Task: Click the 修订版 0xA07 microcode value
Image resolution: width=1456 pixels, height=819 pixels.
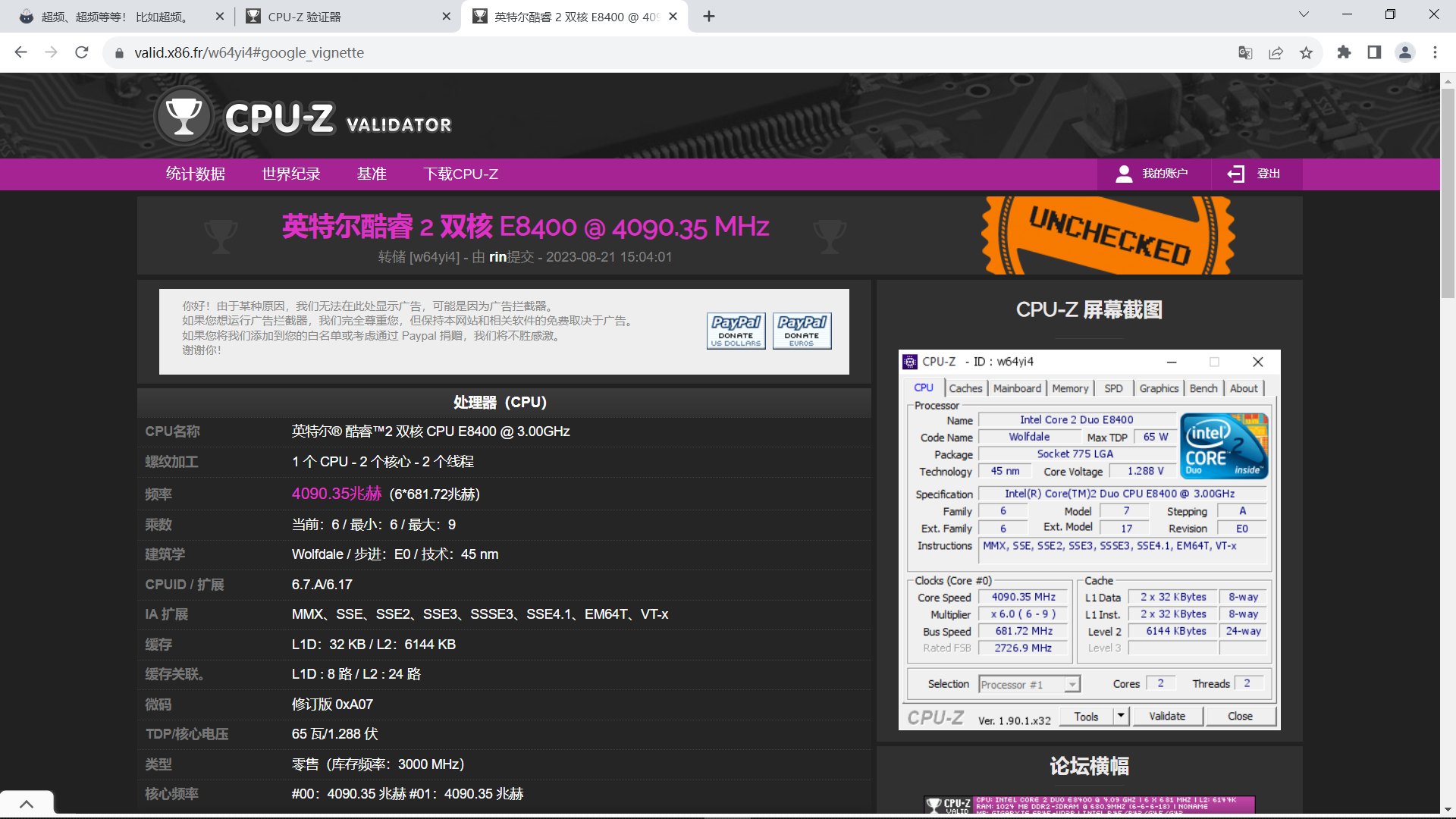Action: pos(332,704)
